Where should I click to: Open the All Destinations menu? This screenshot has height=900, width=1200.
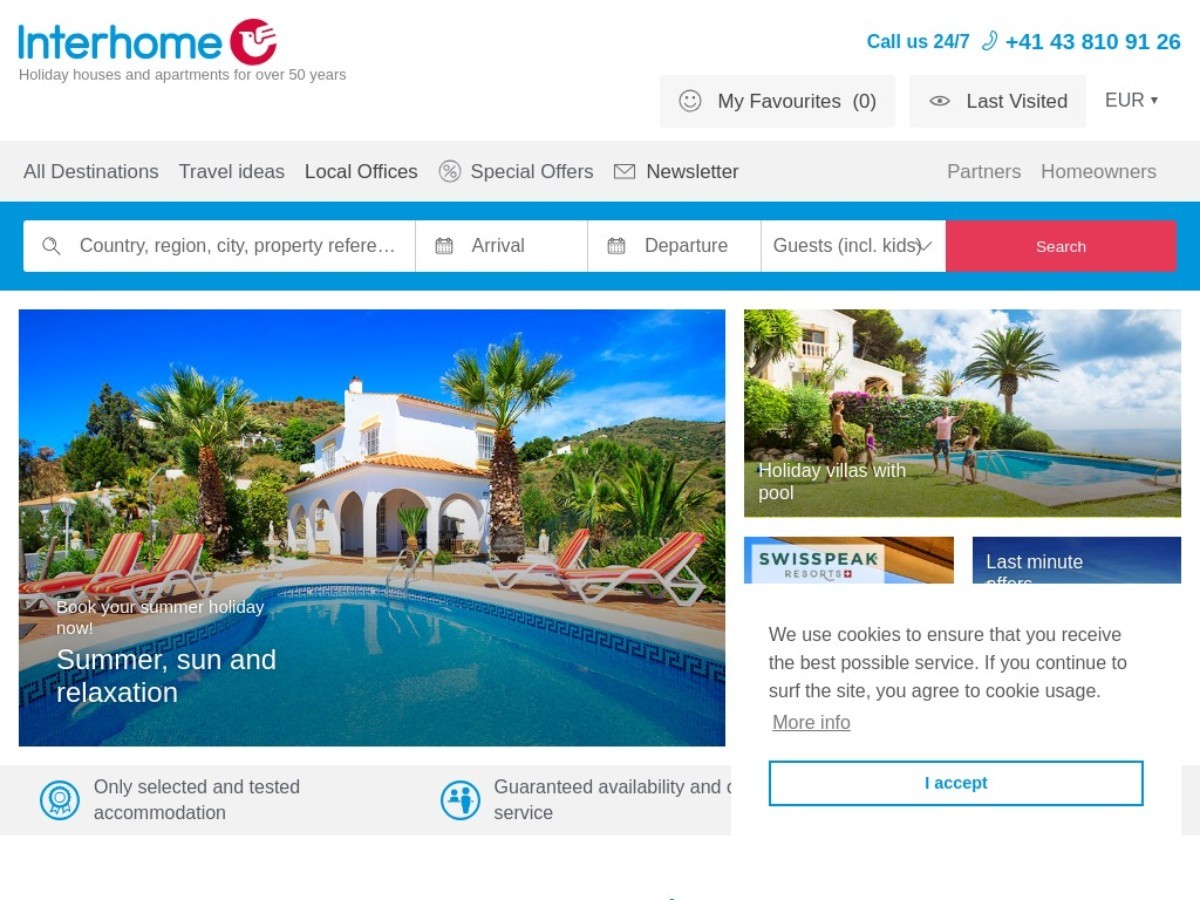pyautogui.click(x=91, y=171)
